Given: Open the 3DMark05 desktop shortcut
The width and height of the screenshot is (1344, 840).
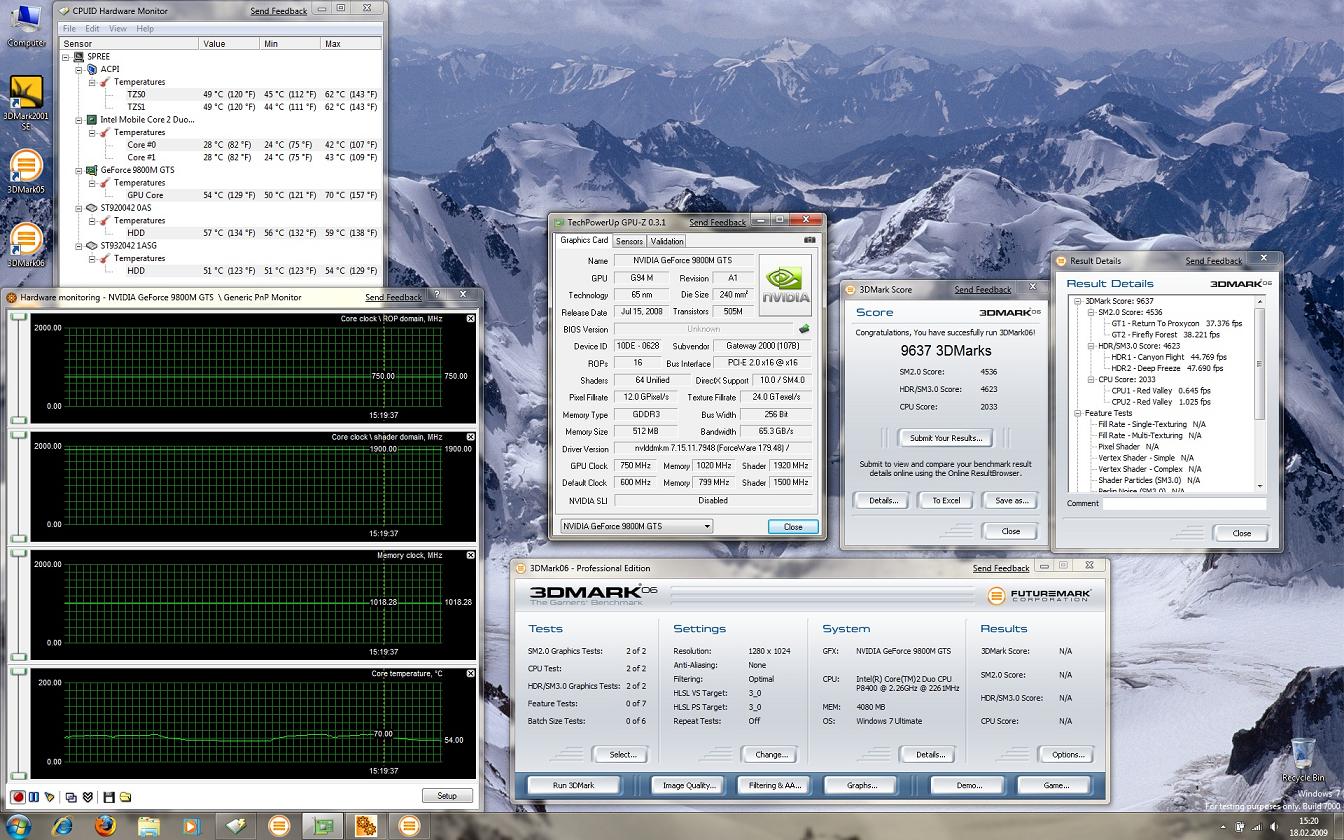Looking at the screenshot, I should (x=25, y=170).
